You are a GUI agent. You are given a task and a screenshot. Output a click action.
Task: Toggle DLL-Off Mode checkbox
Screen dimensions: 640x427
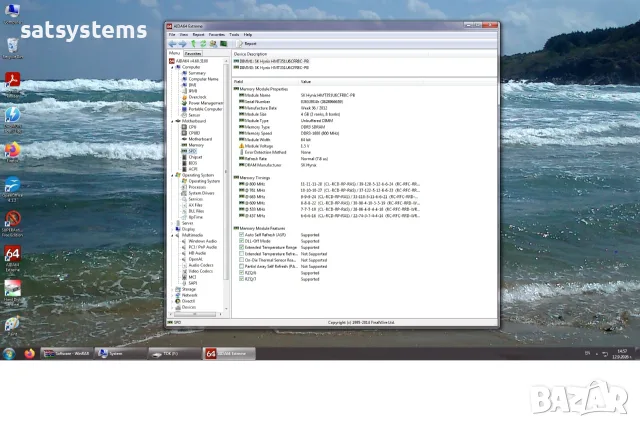pyautogui.click(x=241, y=241)
